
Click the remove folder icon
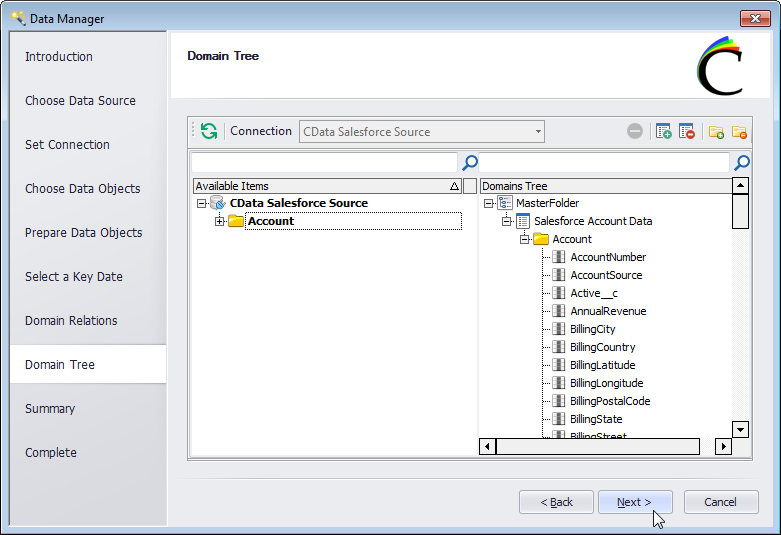pyautogui.click(x=740, y=131)
